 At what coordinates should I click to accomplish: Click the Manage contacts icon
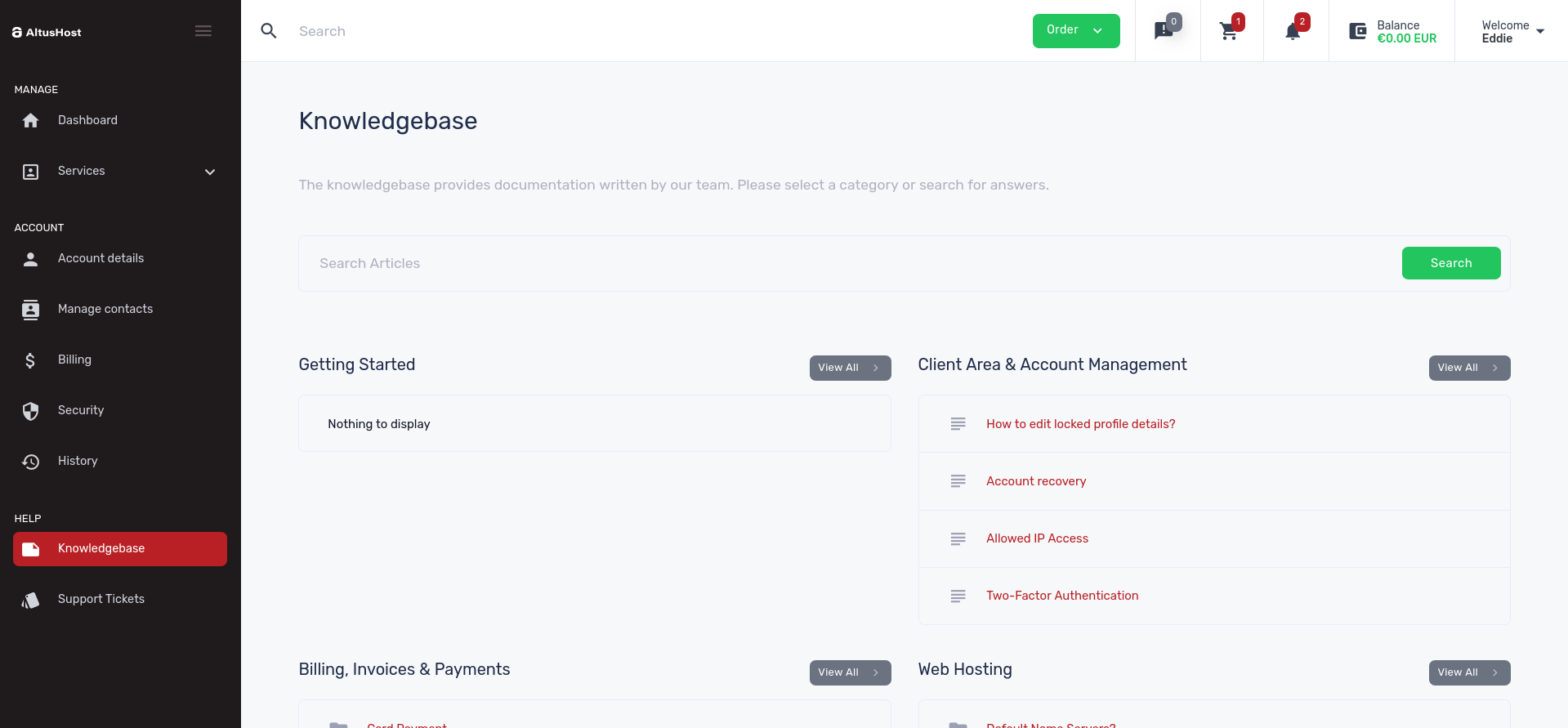pos(30,310)
